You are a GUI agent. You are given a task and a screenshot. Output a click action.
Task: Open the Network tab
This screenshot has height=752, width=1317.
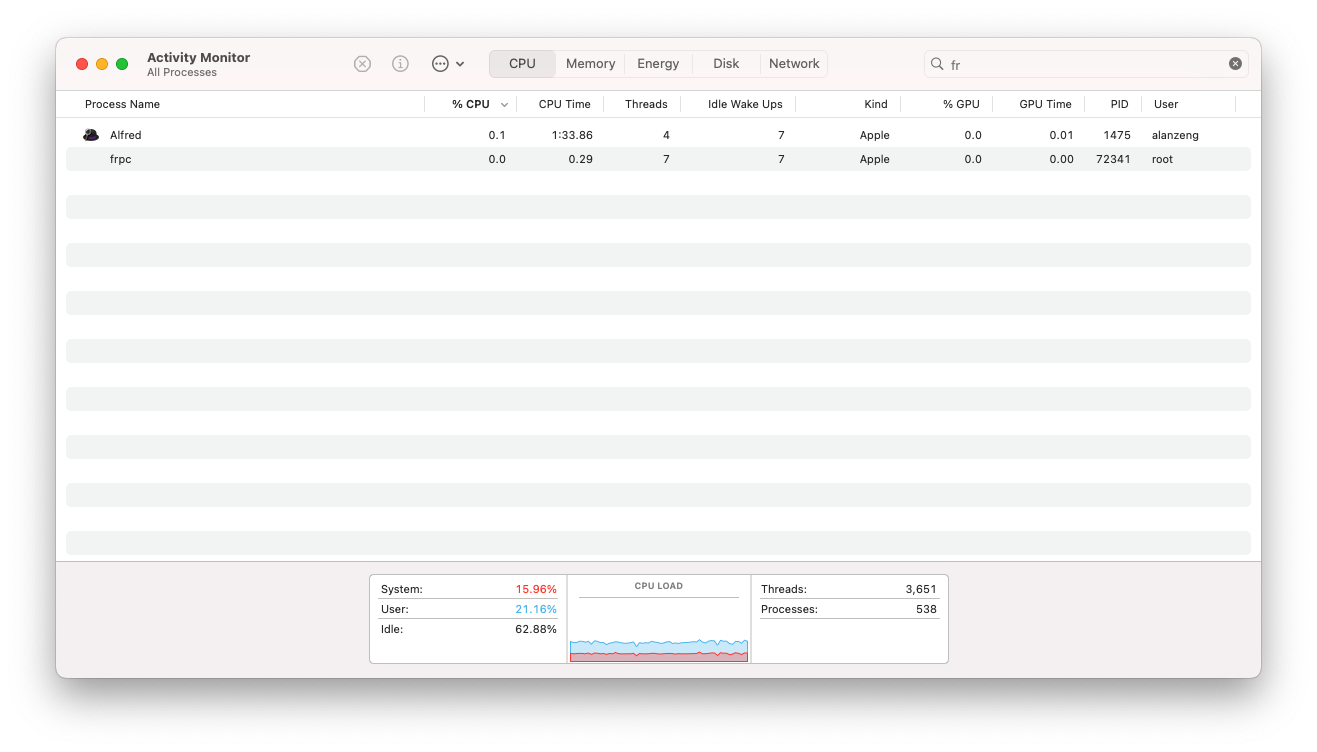coord(794,64)
